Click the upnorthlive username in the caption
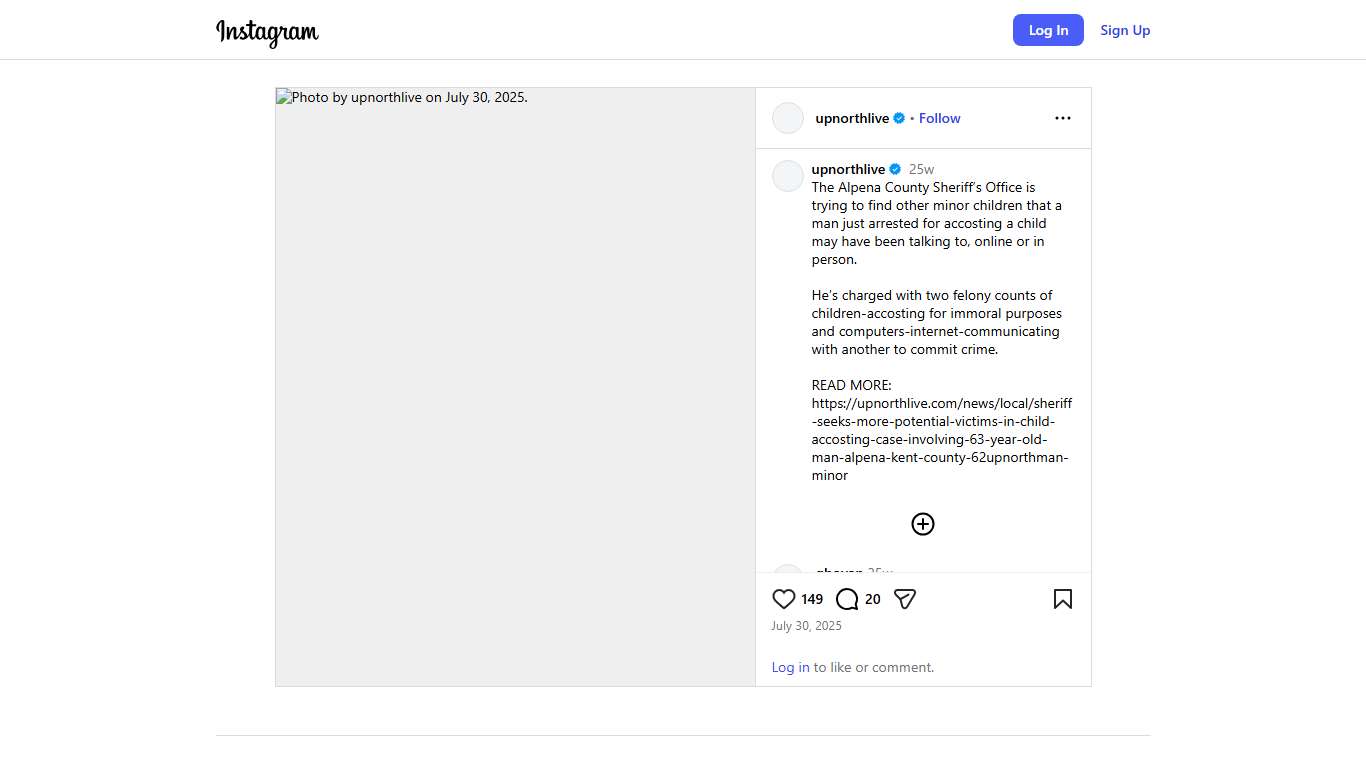 [x=848, y=169]
